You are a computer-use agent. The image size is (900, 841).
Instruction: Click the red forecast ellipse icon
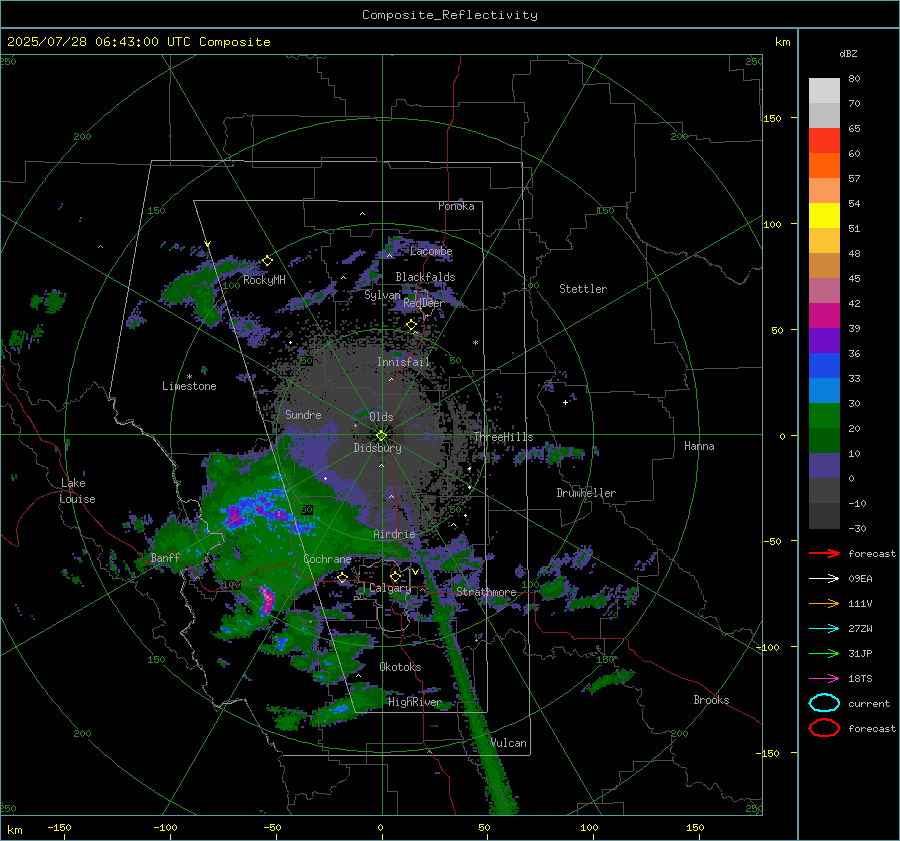[824, 728]
